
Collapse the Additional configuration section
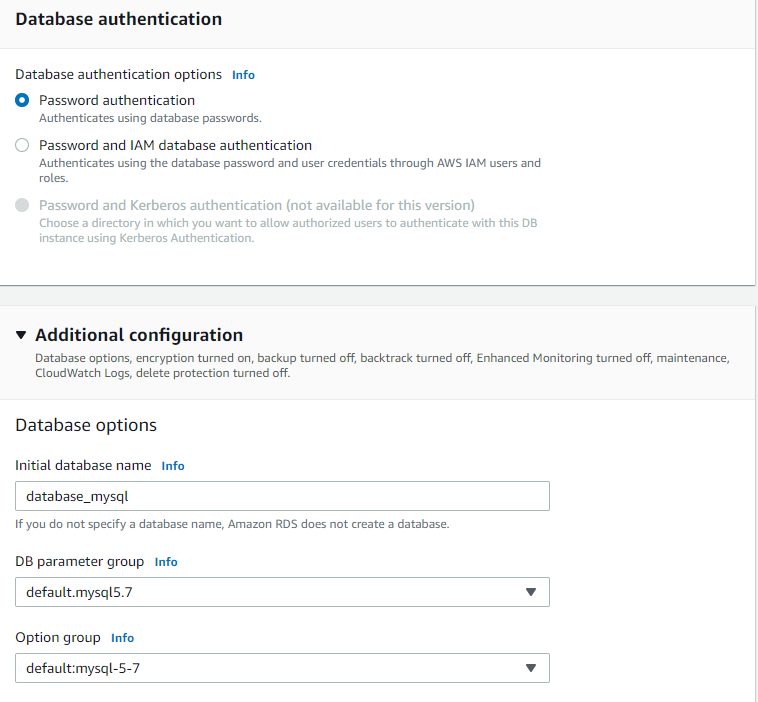pyautogui.click(x=21, y=335)
